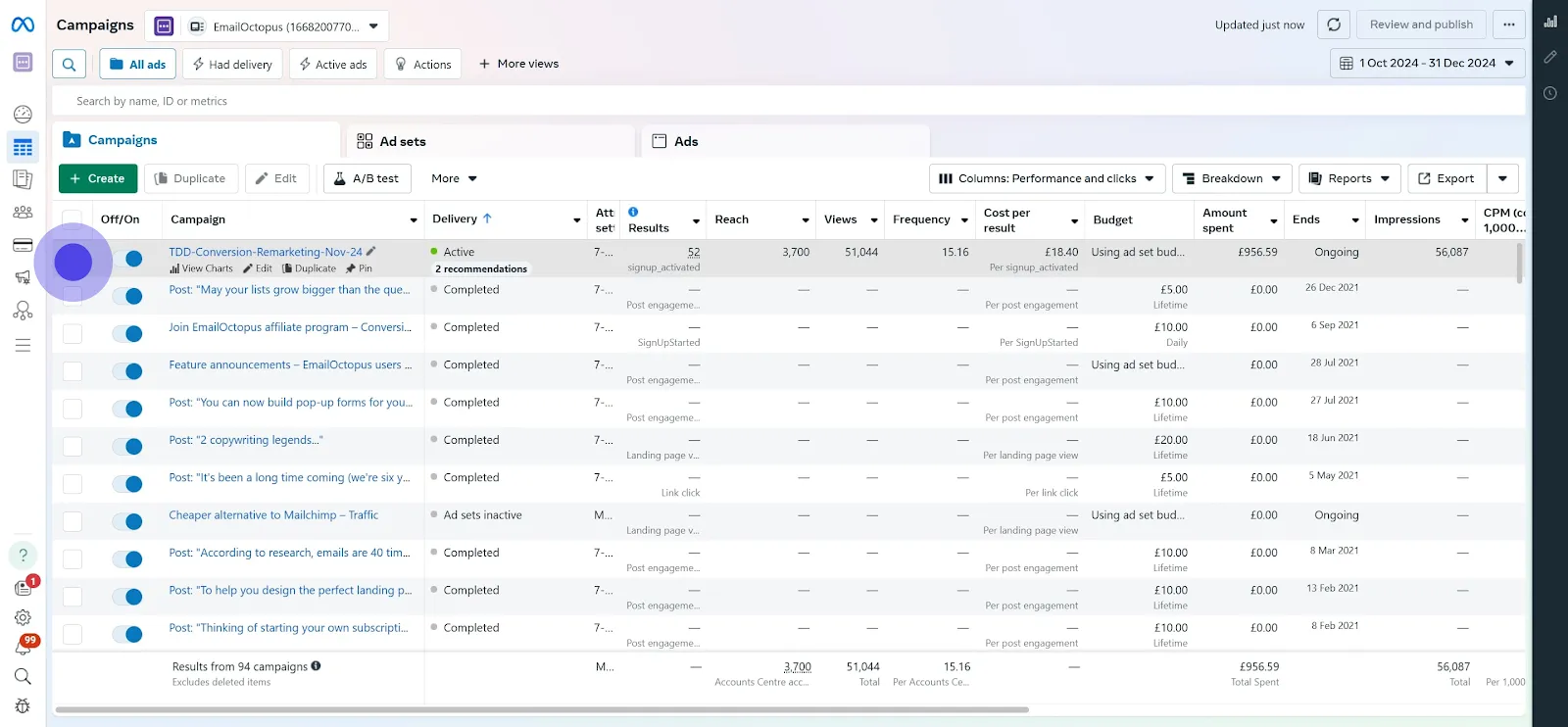Viewport: 1568px width, 727px height.
Task: Open the audiences people icon in sidebar
Action: coord(23,212)
